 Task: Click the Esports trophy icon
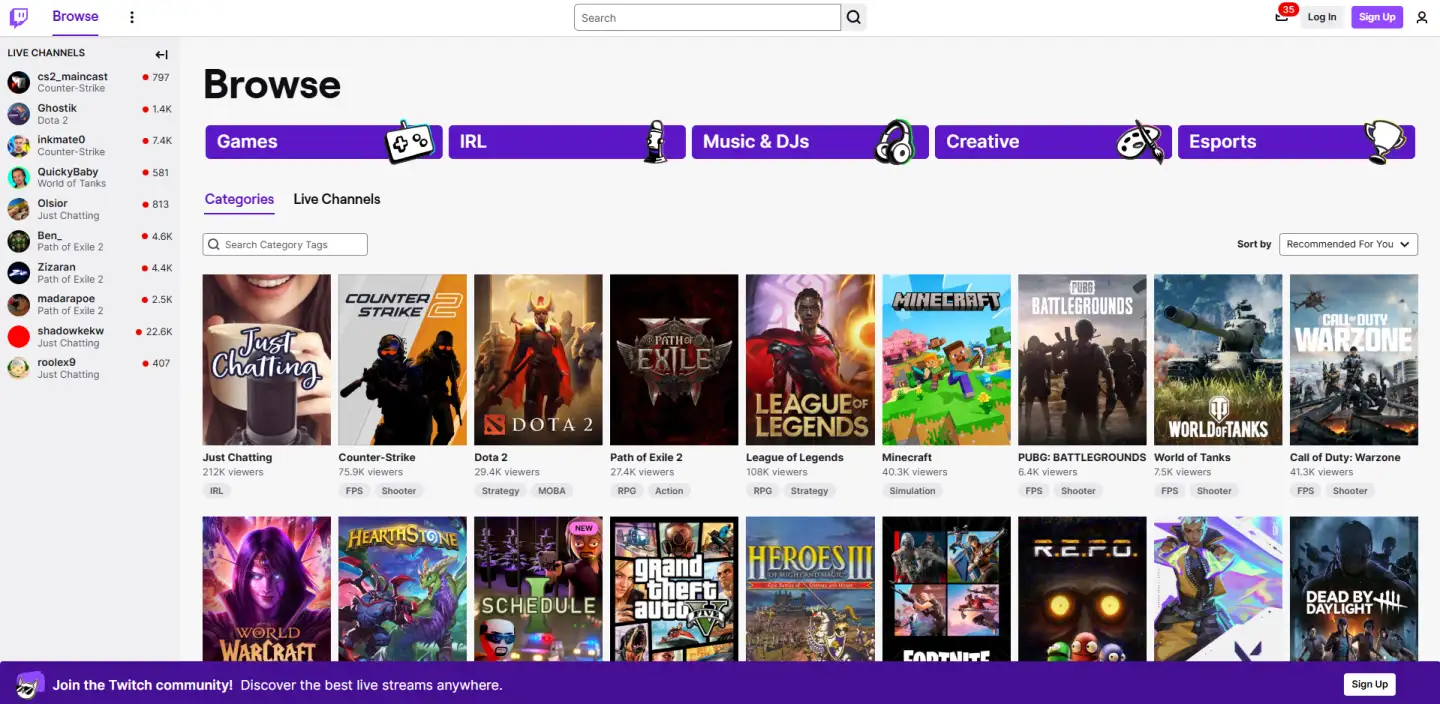coord(1386,142)
